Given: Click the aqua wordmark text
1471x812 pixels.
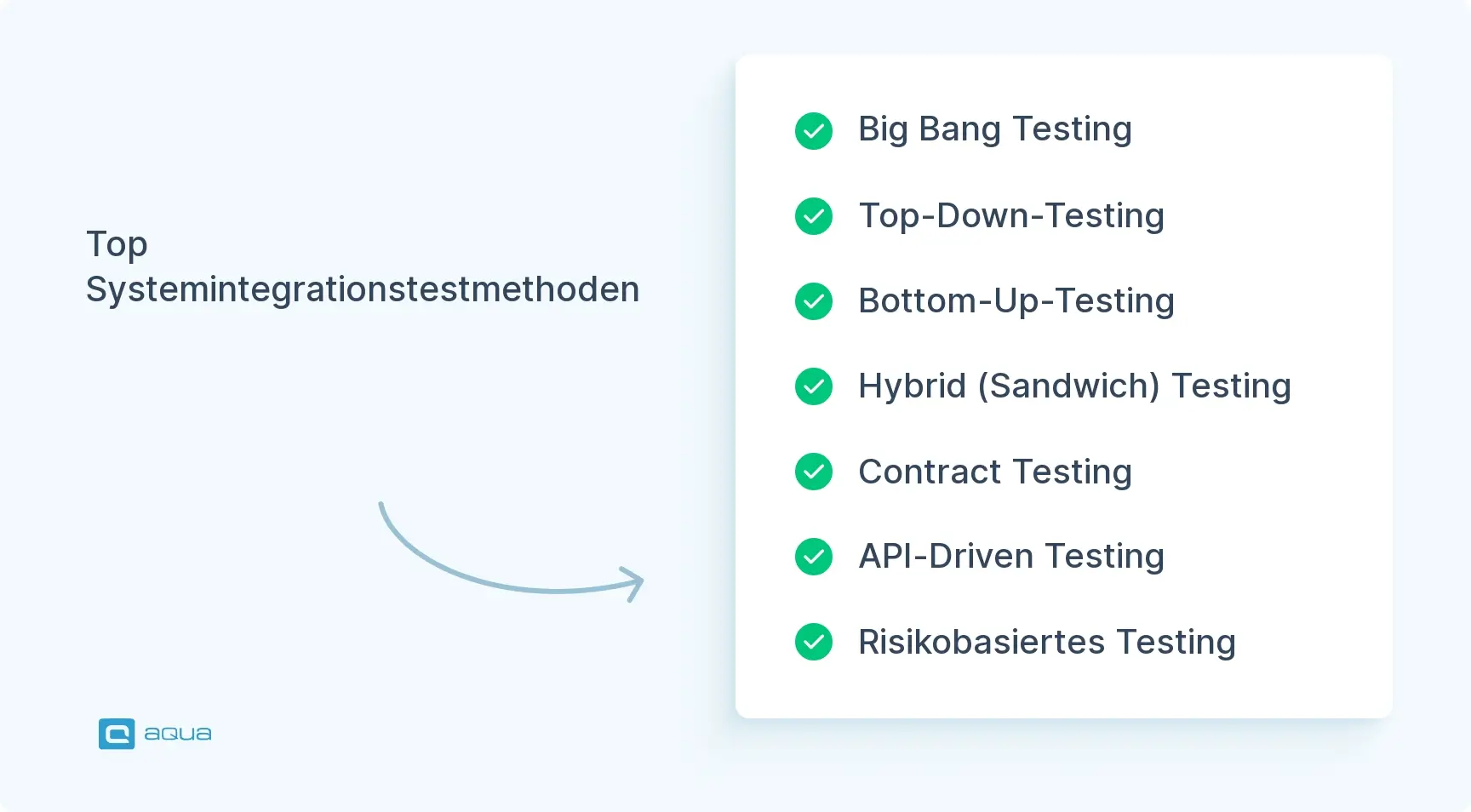Looking at the screenshot, I should (x=178, y=734).
